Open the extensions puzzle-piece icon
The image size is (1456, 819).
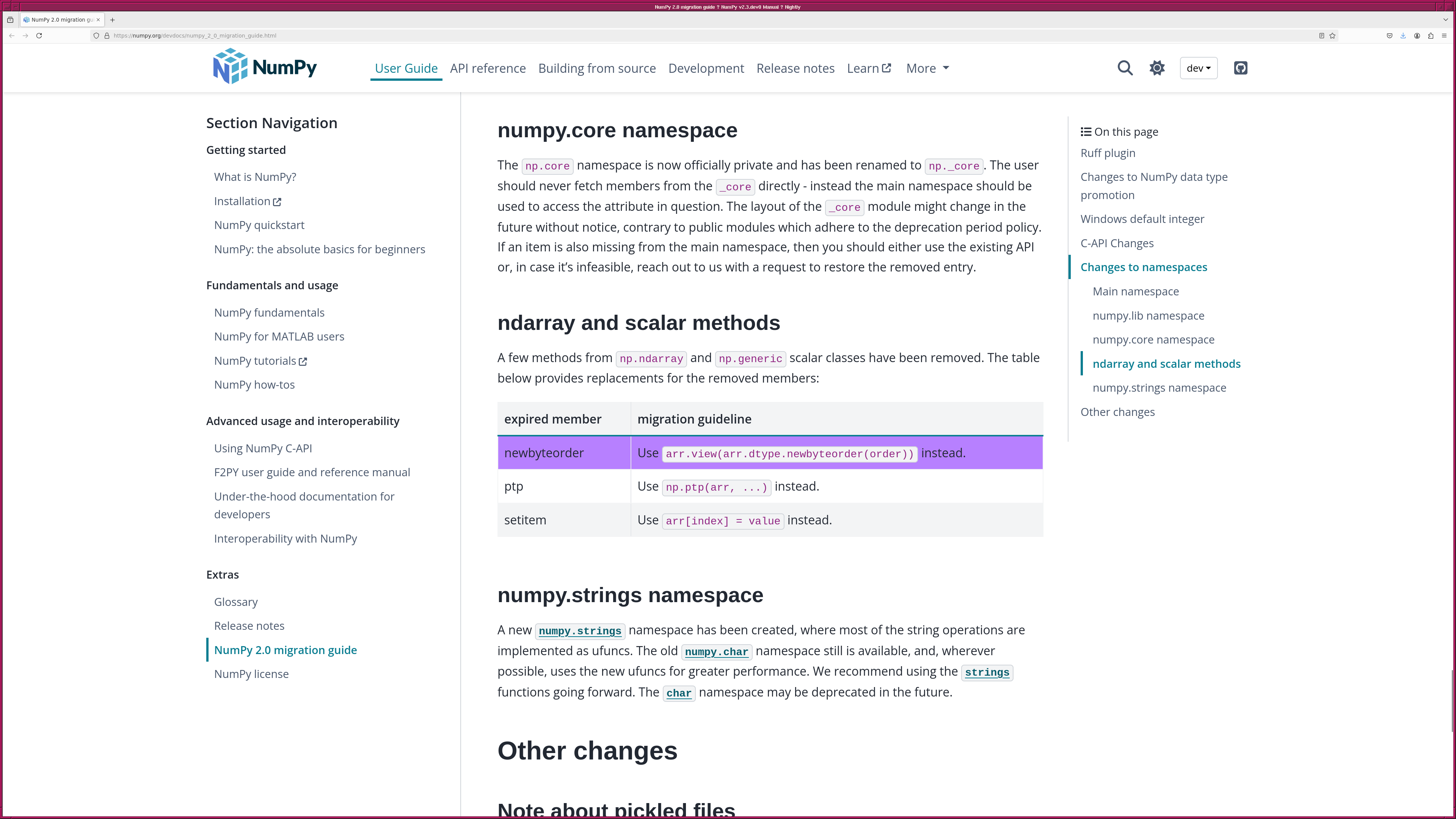point(1431,36)
